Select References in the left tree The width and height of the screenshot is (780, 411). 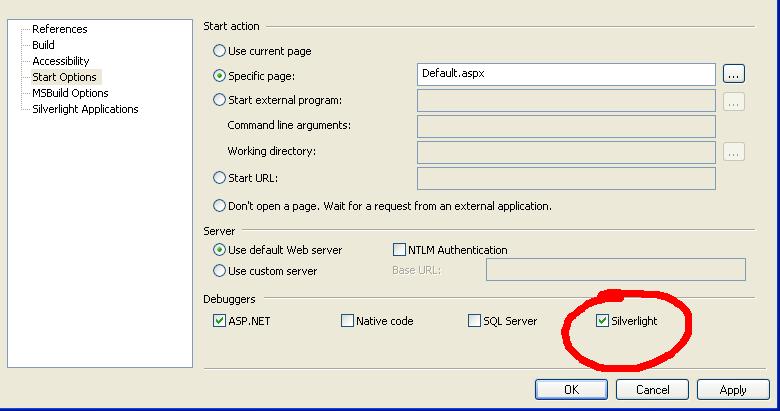pos(59,29)
